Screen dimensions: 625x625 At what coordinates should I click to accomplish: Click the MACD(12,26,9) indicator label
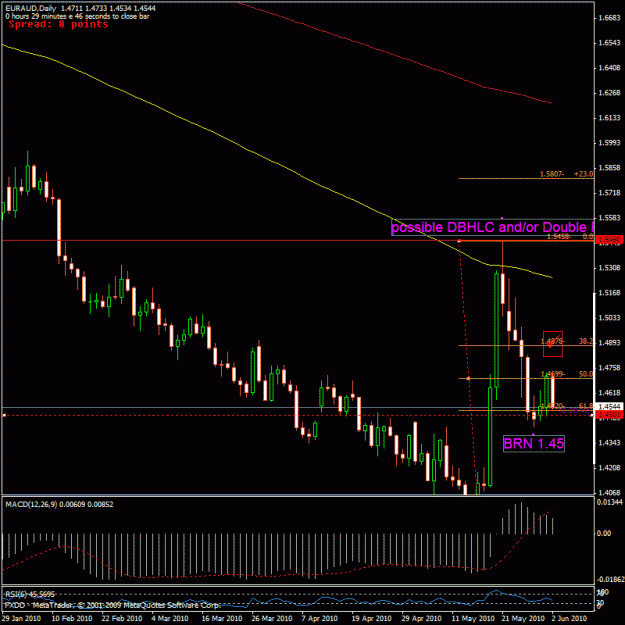(59, 504)
